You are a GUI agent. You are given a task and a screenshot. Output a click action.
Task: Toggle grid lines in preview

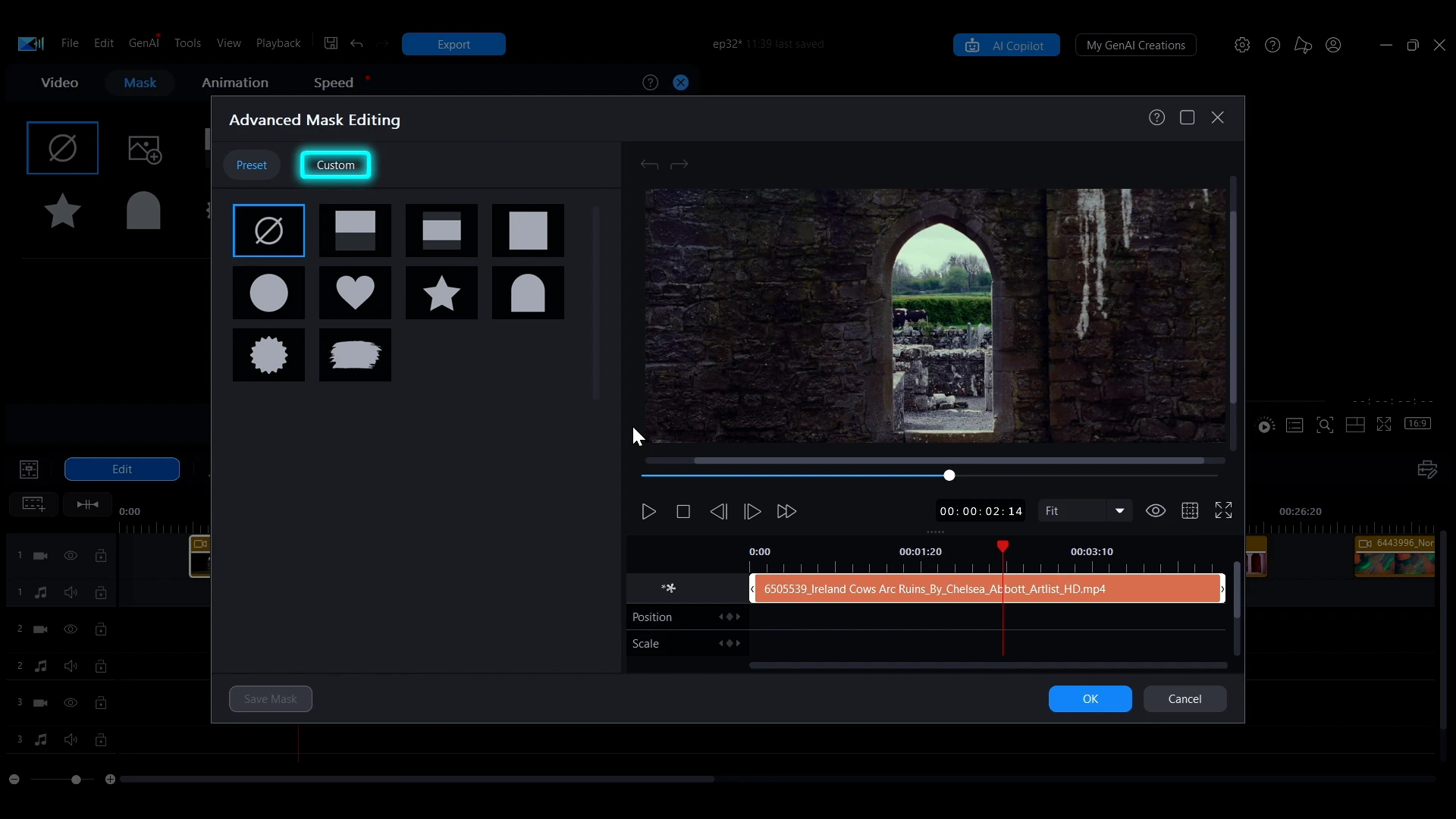[1190, 511]
